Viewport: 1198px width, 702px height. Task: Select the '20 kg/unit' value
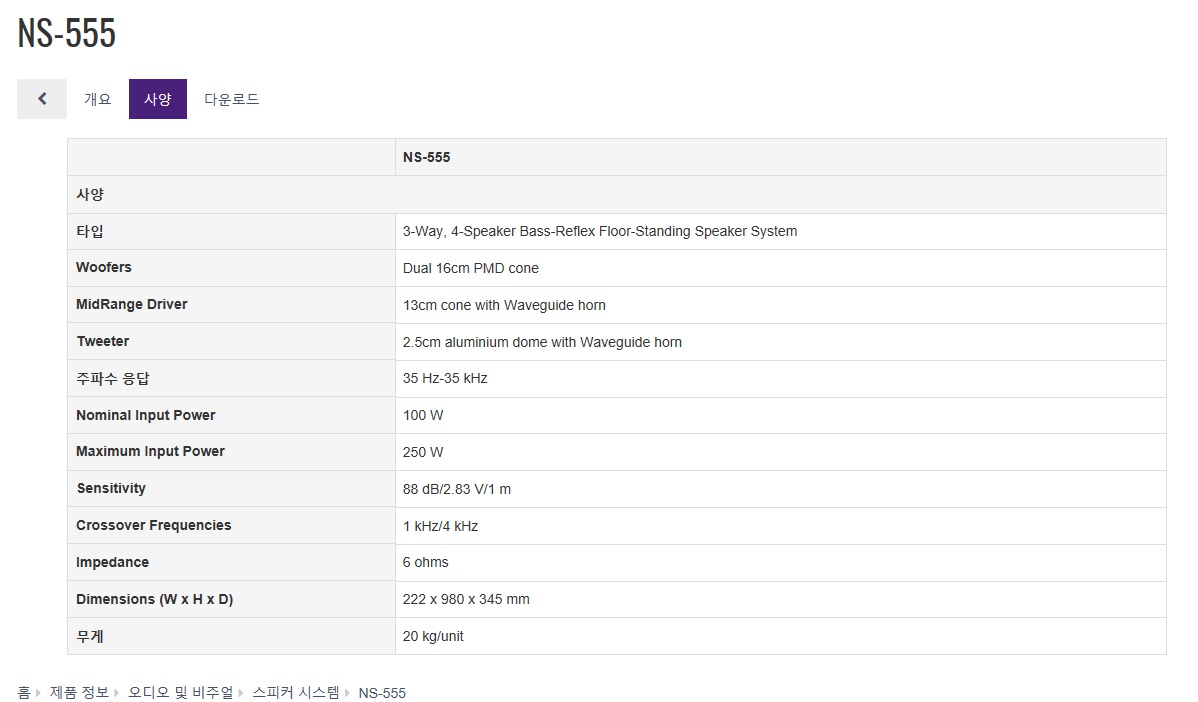pyautogui.click(x=433, y=636)
